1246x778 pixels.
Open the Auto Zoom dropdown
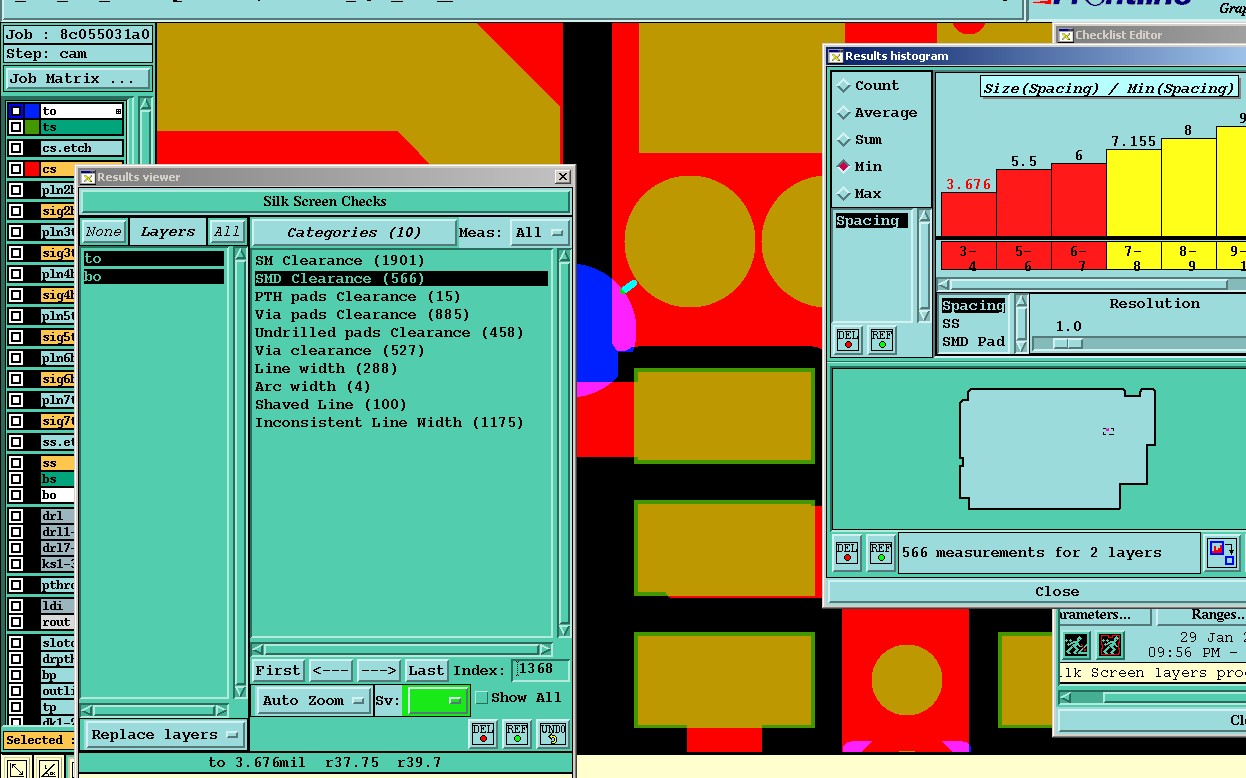(x=313, y=700)
